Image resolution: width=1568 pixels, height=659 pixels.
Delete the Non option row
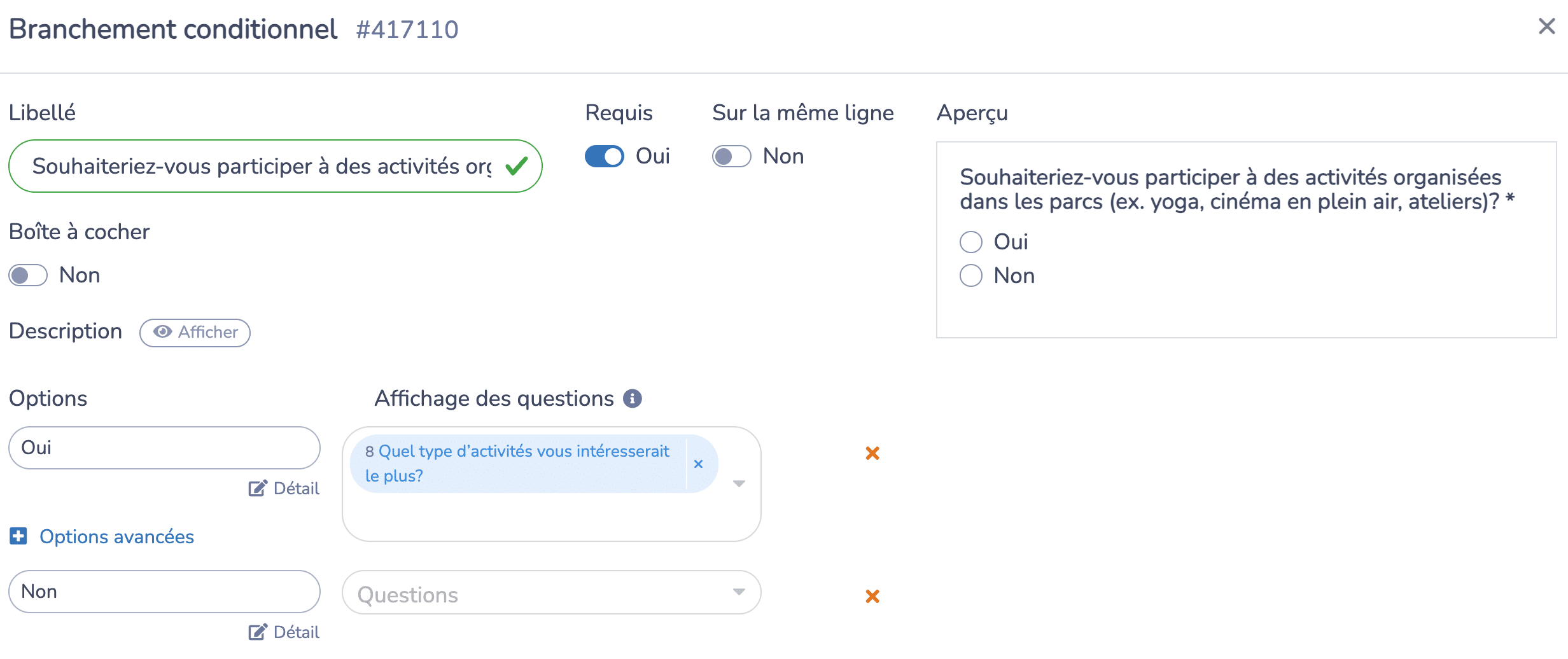[x=872, y=596]
